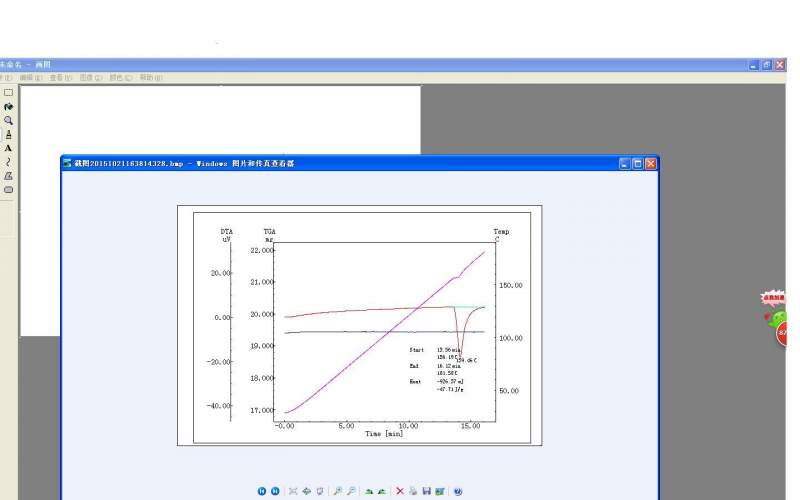Click the 22.000 TGA axis value
The width and height of the screenshot is (800, 500).
click(262, 251)
